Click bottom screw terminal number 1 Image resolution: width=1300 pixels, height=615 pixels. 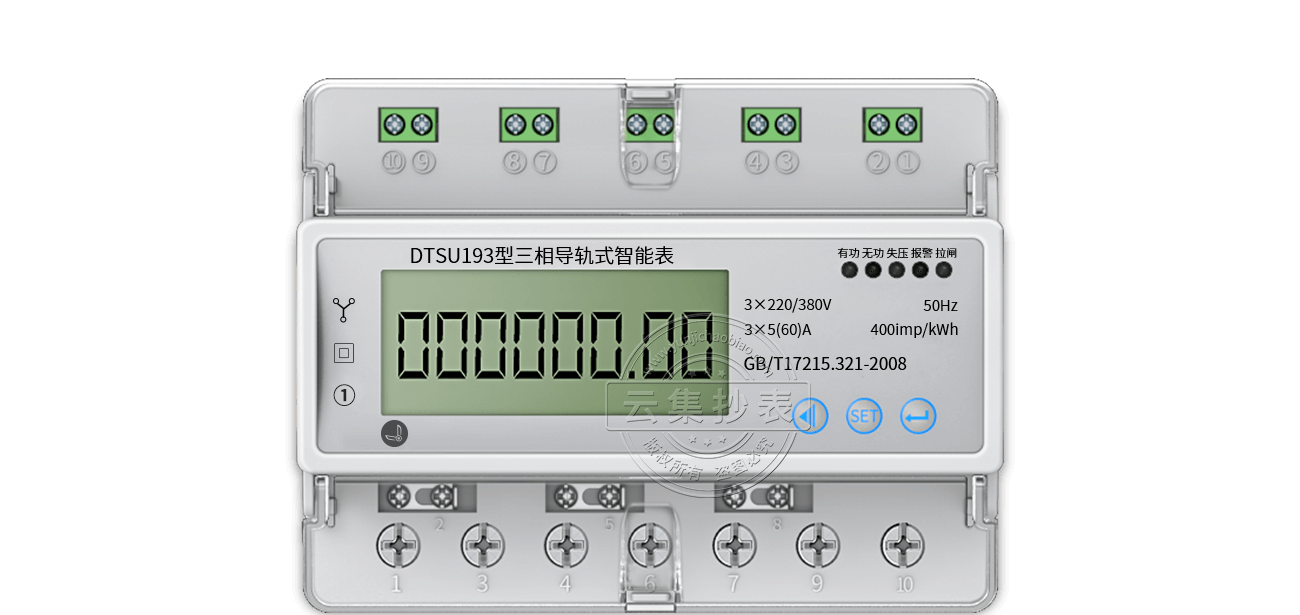(x=397, y=546)
